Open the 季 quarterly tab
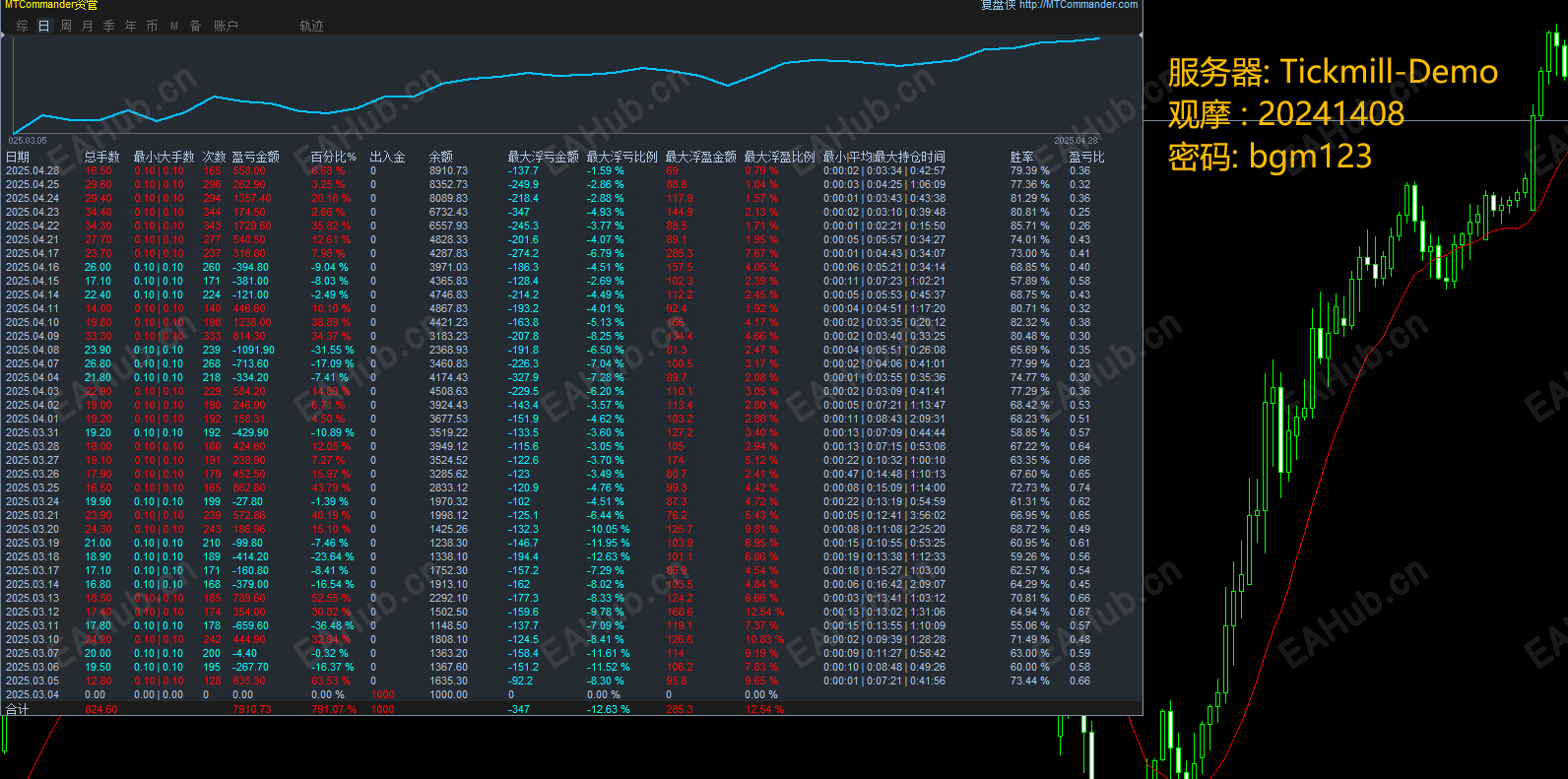 pos(109,26)
